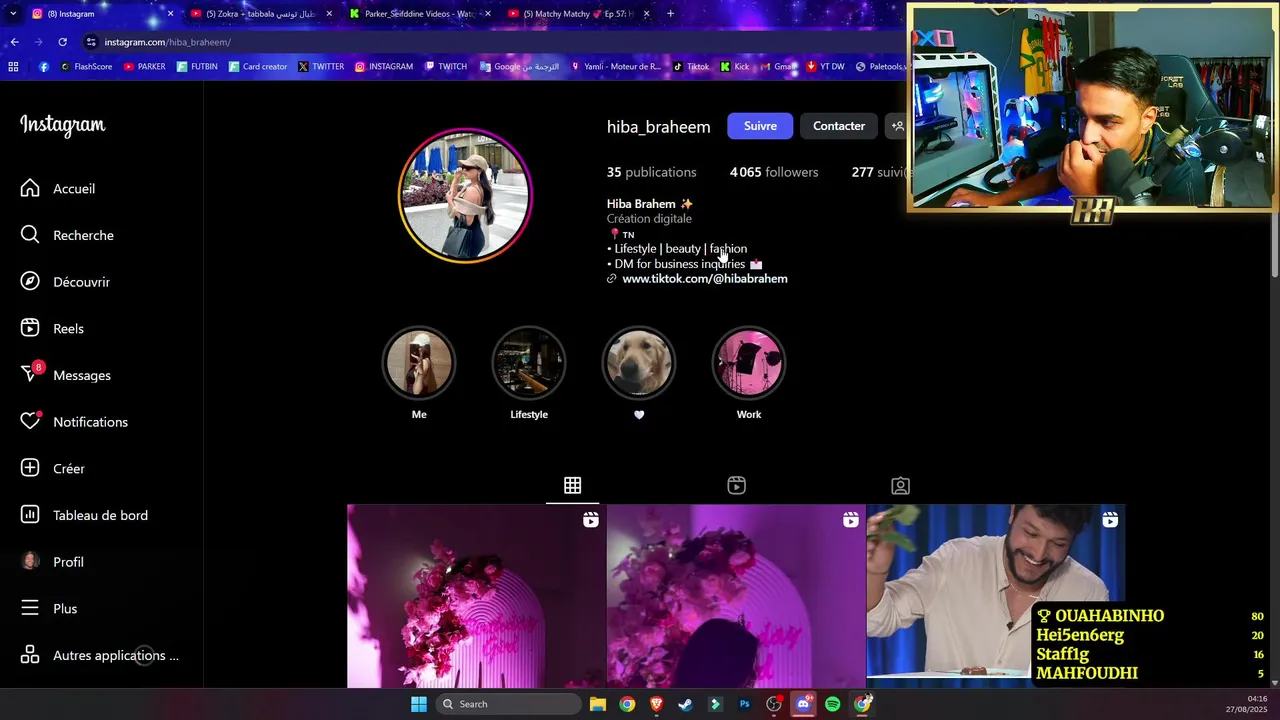Open the Kick bookmark

tap(734, 67)
